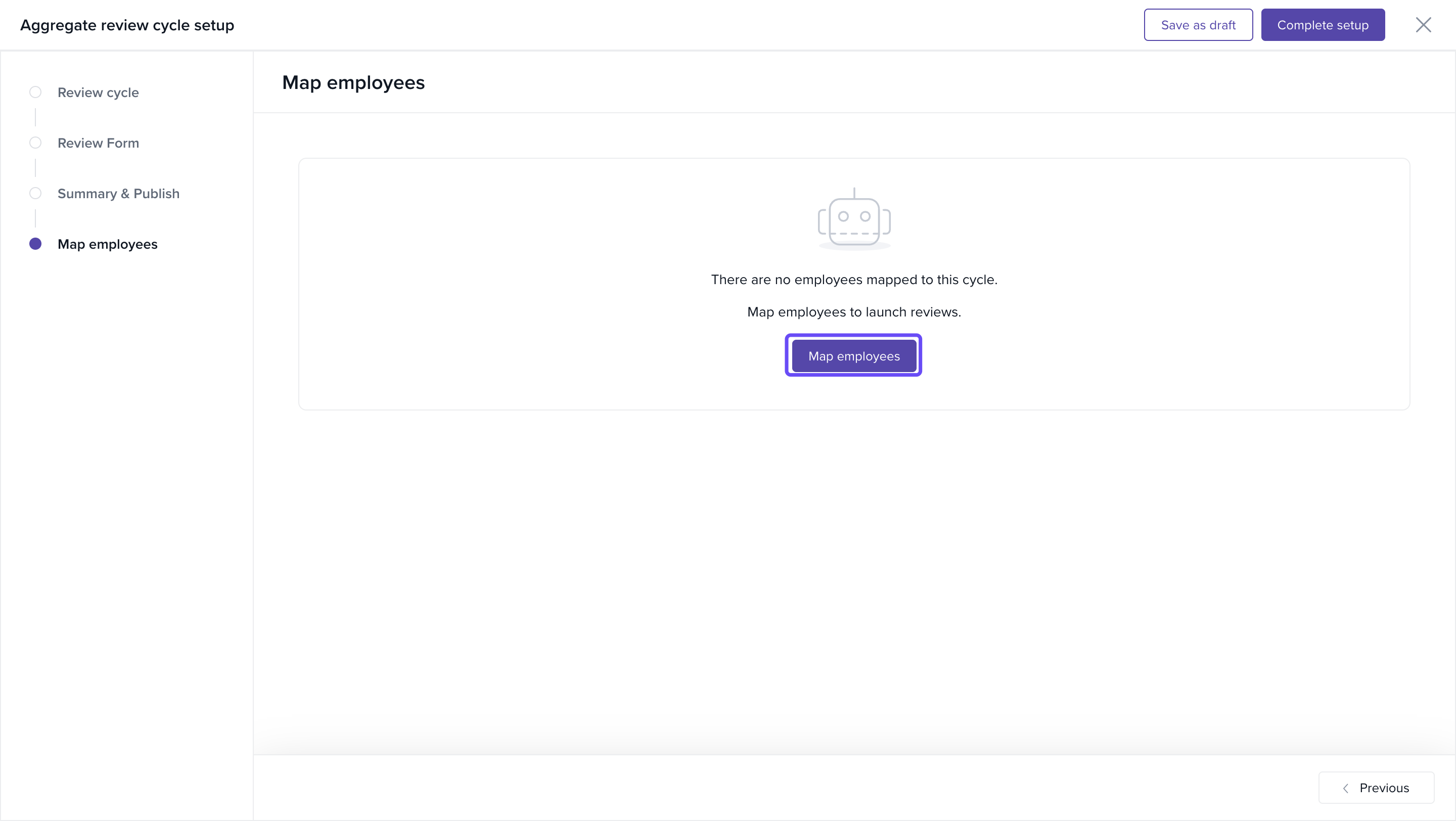Open the Summary & Publish step label

118,194
